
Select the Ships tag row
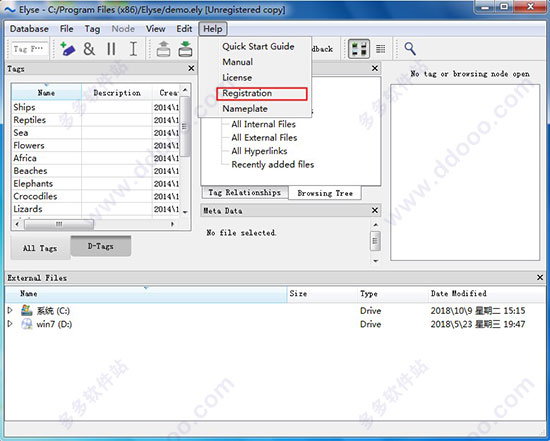tap(95, 107)
